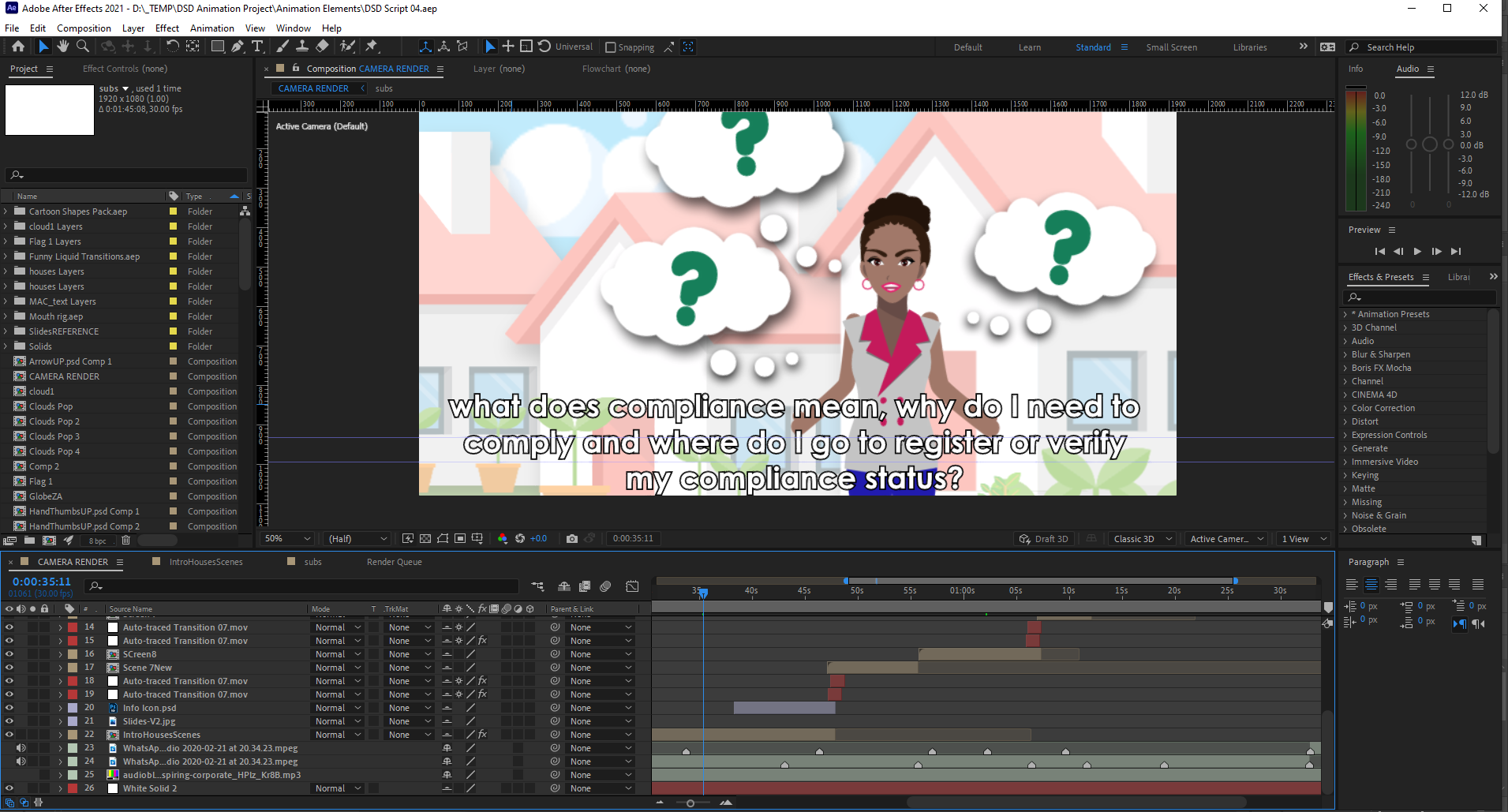
Task: Select the Hand tool in toolbar
Action: click(x=63, y=47)
